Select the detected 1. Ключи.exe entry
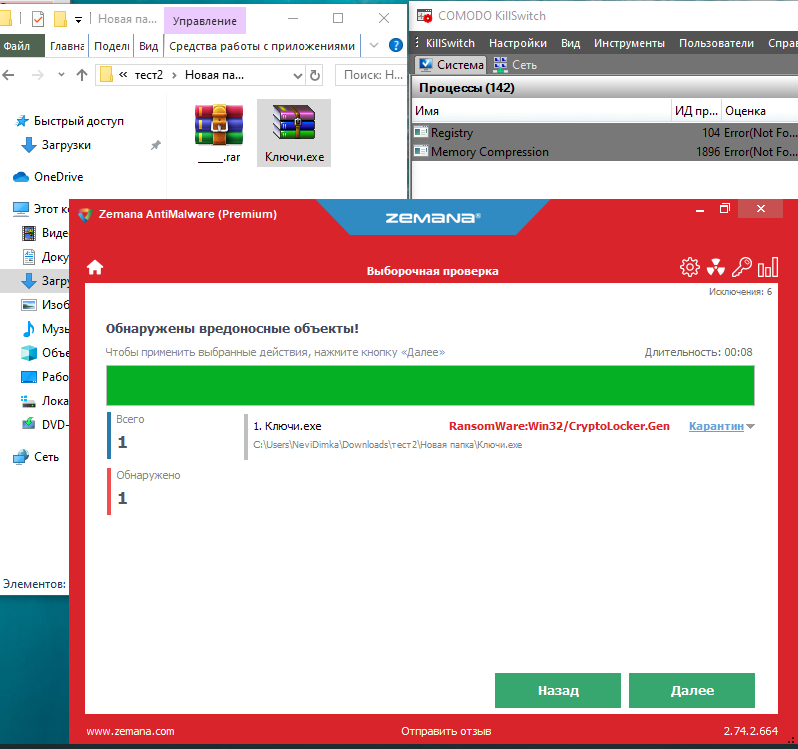Viewport: 798px width, 749px height. (288, 426)
